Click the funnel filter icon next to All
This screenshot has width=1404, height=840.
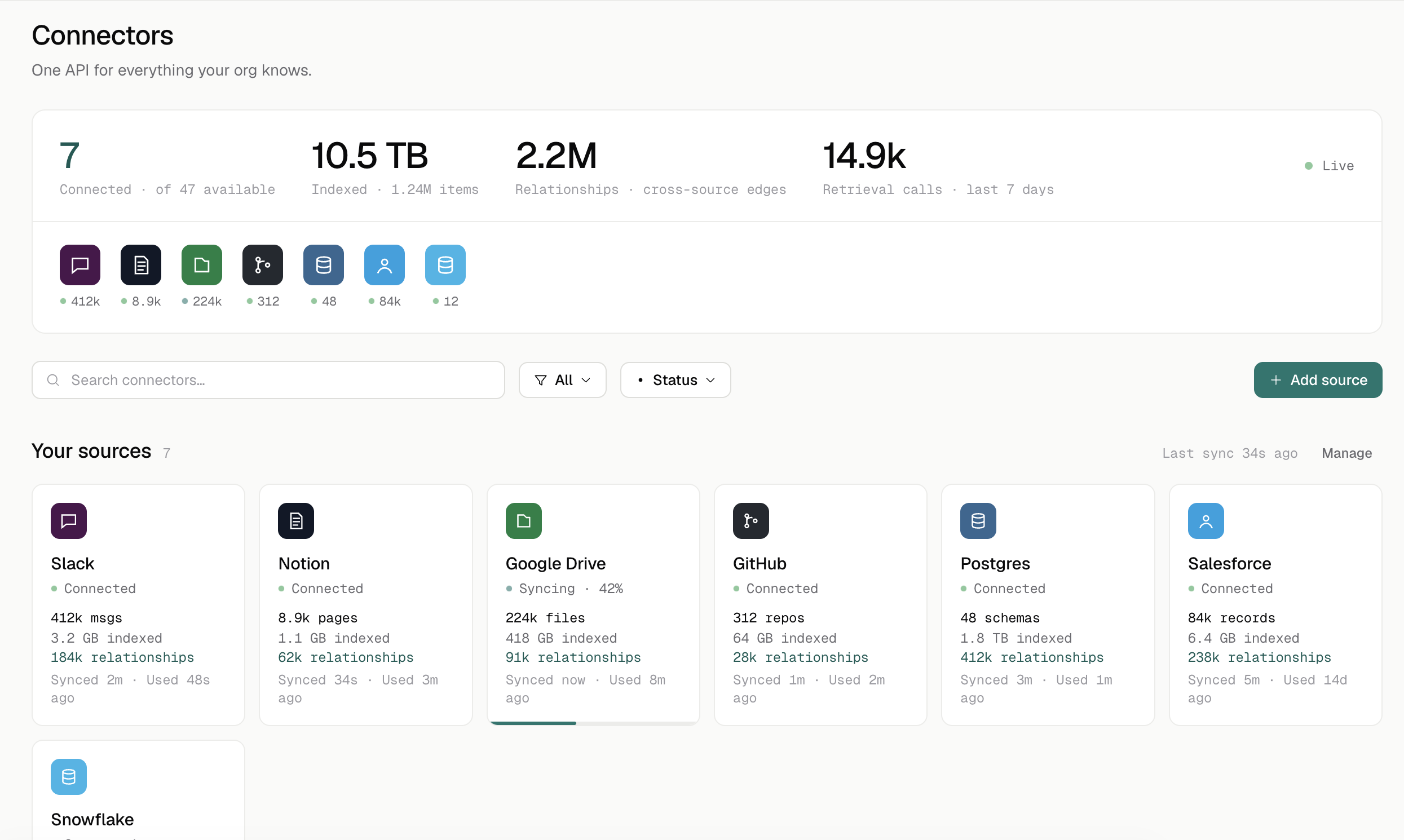541,380
